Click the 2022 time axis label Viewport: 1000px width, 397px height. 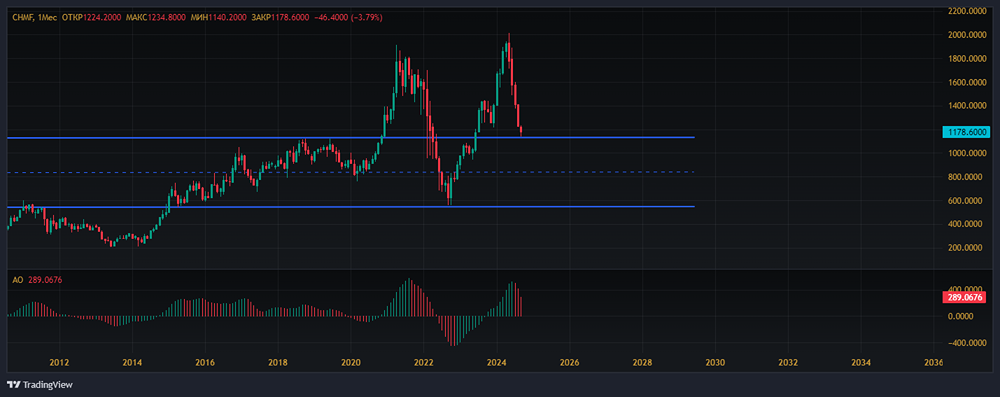coord(423,363)
